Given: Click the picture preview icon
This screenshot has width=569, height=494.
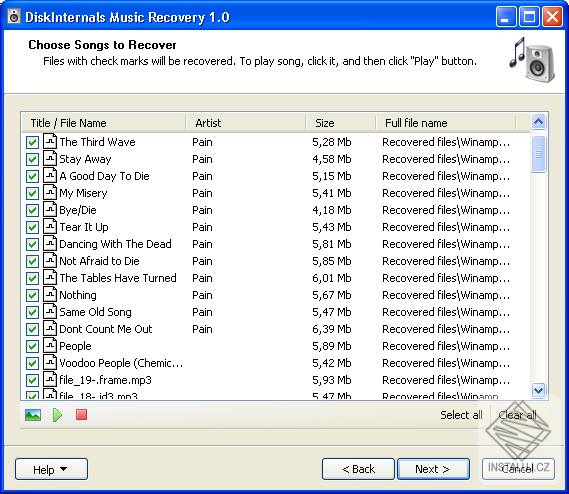Looking at the screenshot, I should click(x=33, y=415).
